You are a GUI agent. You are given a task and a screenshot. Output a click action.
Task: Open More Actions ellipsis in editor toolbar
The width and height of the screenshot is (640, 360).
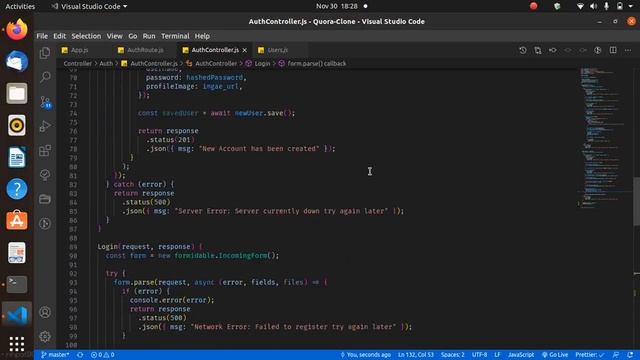click(628, 50)
